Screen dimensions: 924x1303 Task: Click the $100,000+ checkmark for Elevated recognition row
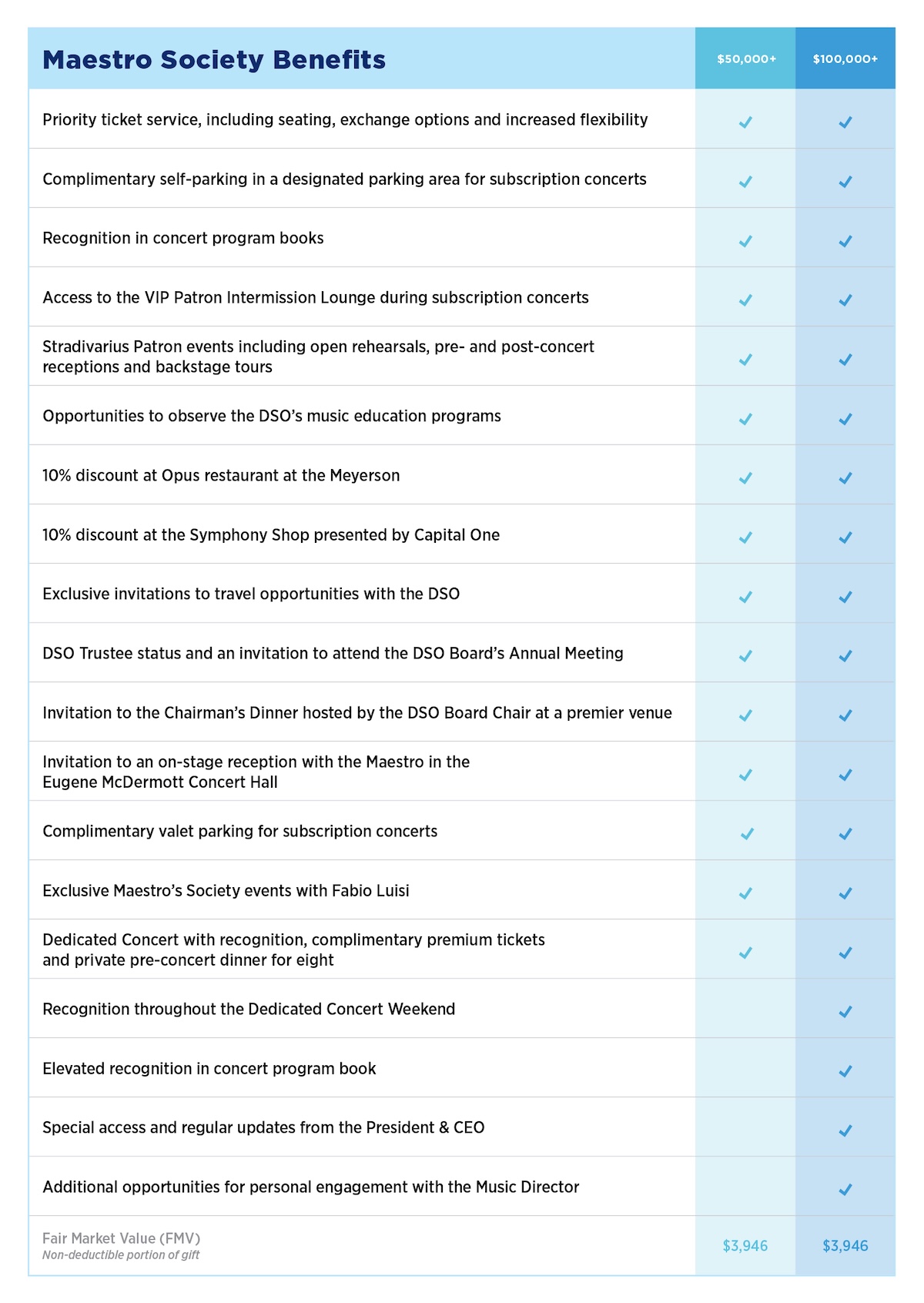pos(845,1071)
